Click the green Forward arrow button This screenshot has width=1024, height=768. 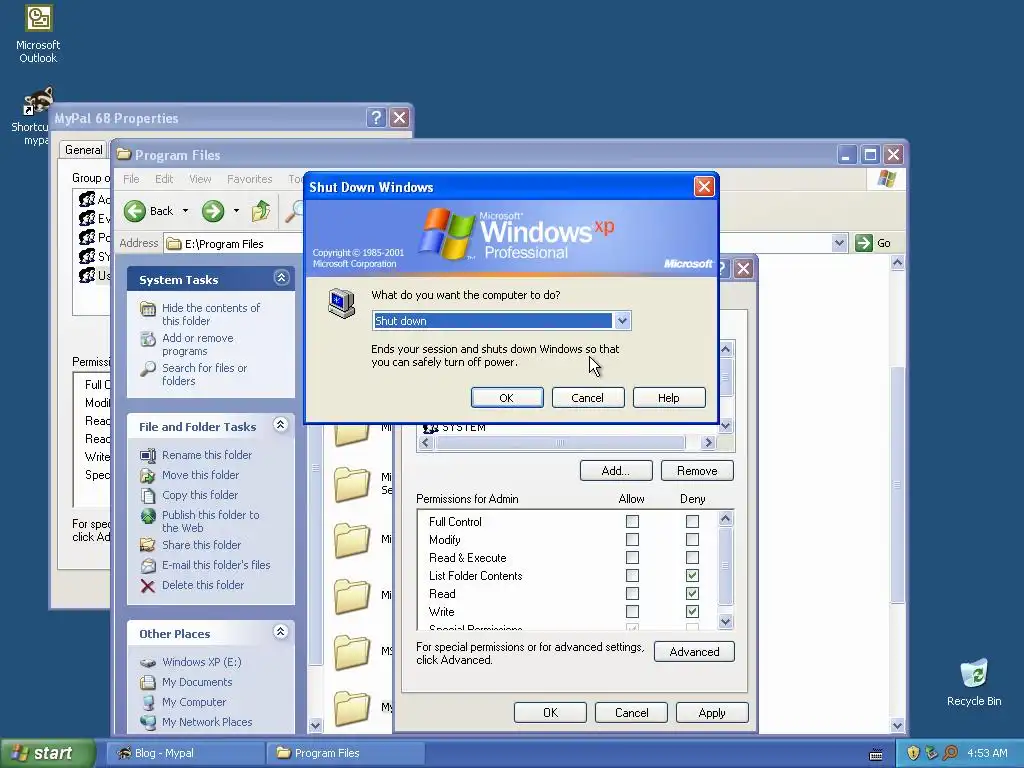213,211
